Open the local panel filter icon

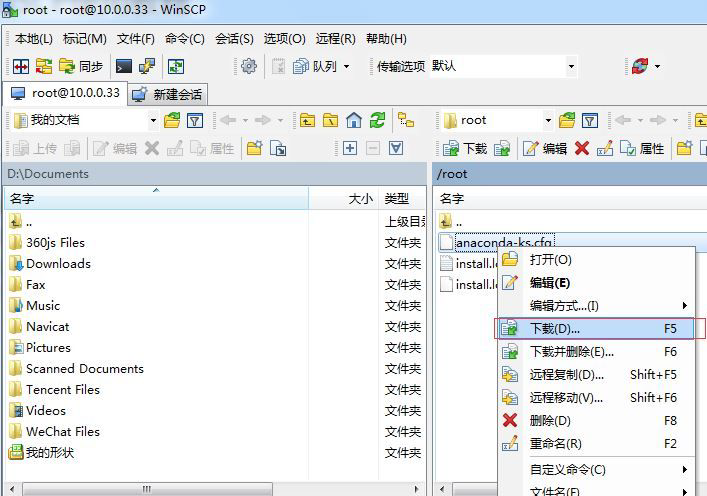click(195, 120)
